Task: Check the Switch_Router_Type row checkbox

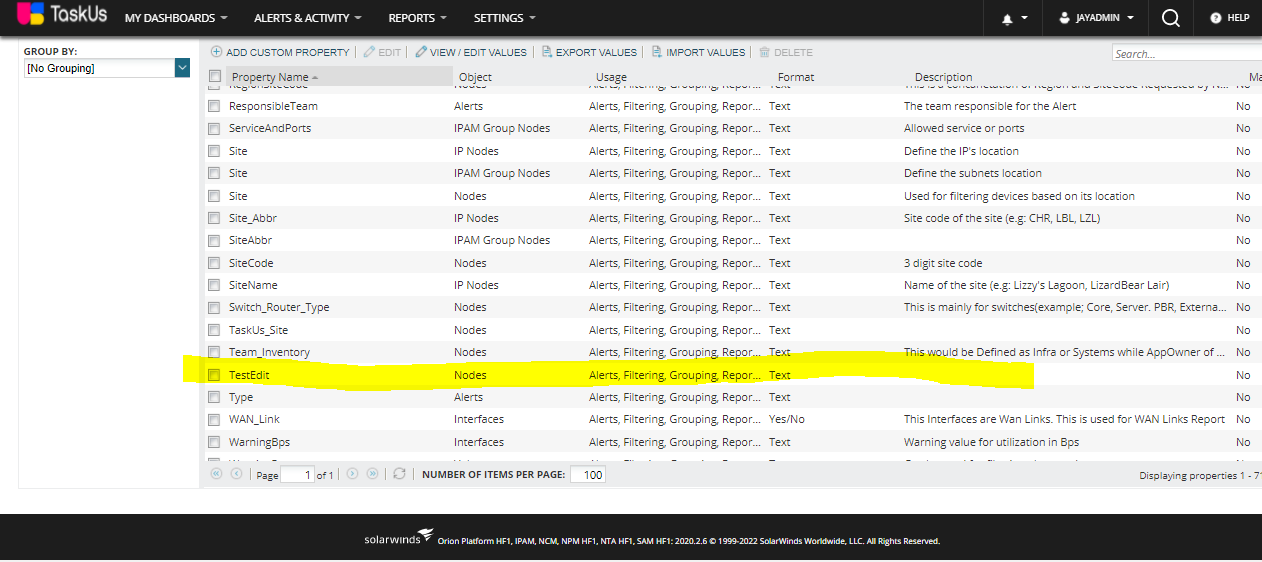Action: 214,307
